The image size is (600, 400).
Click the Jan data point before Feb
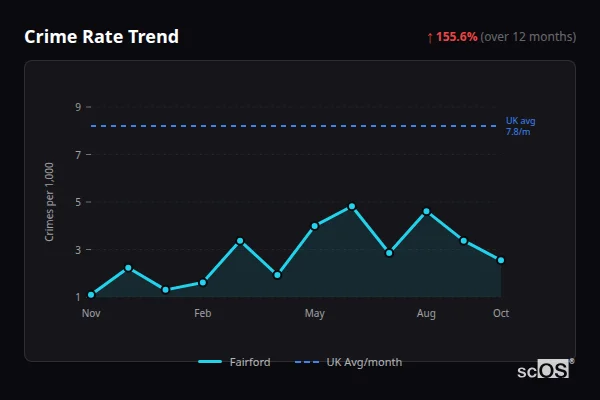[x=166, y=290]
